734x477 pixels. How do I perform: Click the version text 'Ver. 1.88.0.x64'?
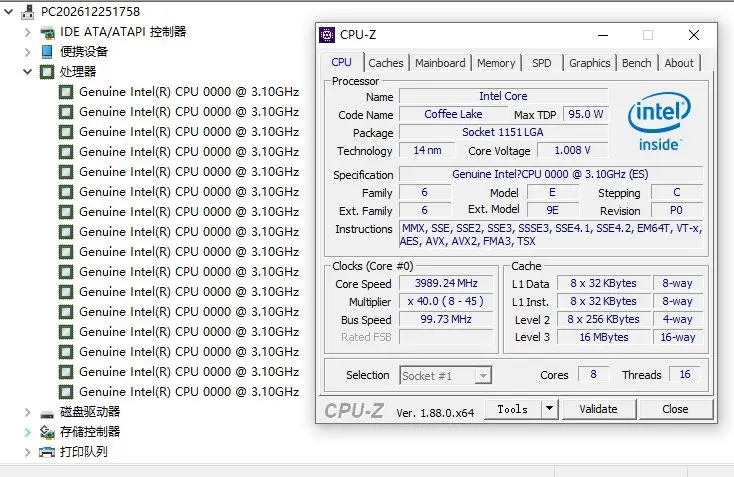(x=435, y=413)
